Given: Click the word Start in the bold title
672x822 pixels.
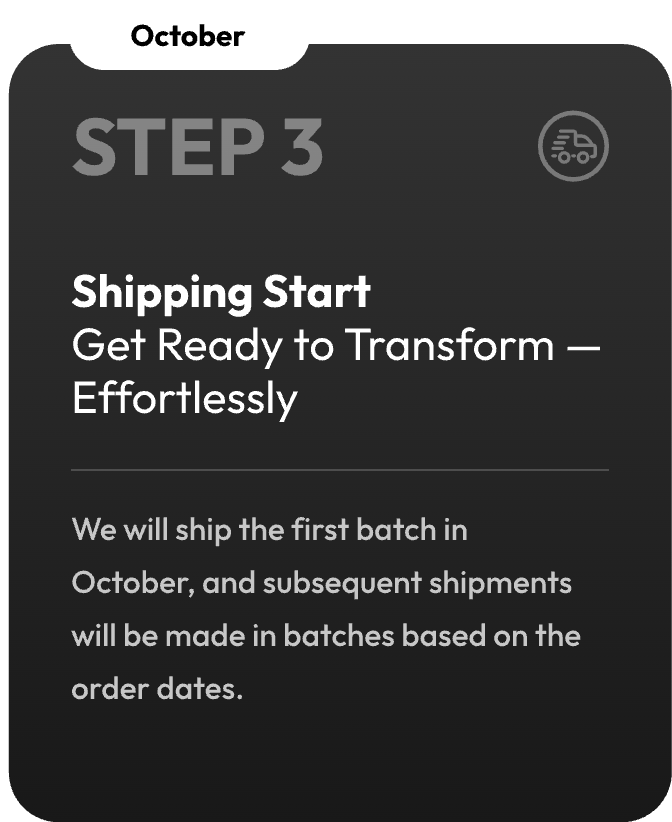Looking at the screenshot, I should coord(317,292).
